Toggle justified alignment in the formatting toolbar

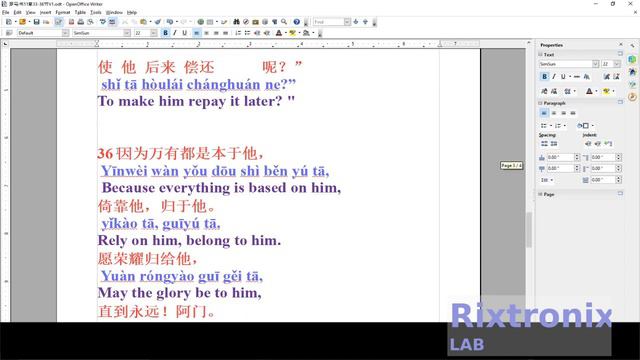click(x=225, y=33)
